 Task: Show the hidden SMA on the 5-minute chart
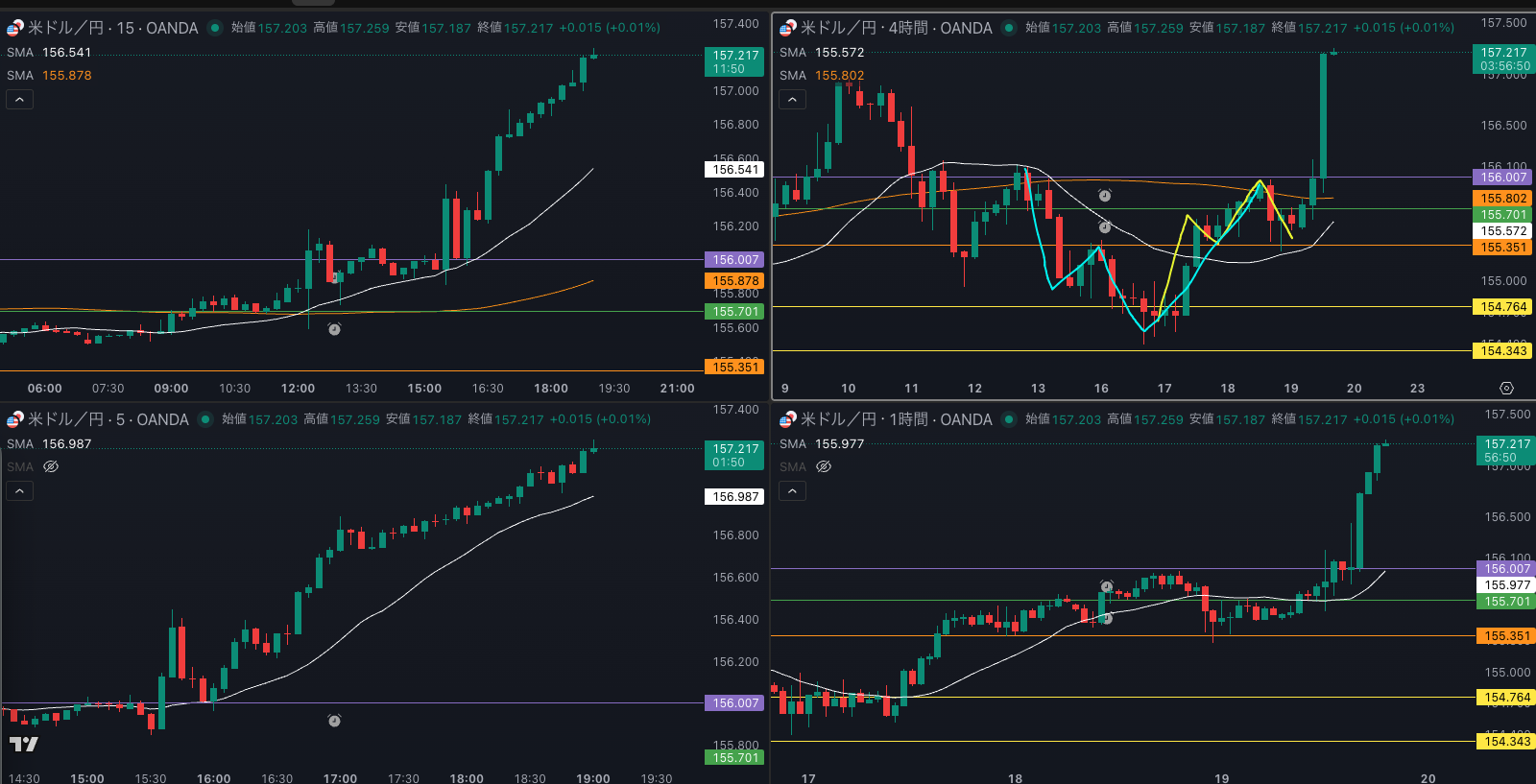(x=51, y=466)
